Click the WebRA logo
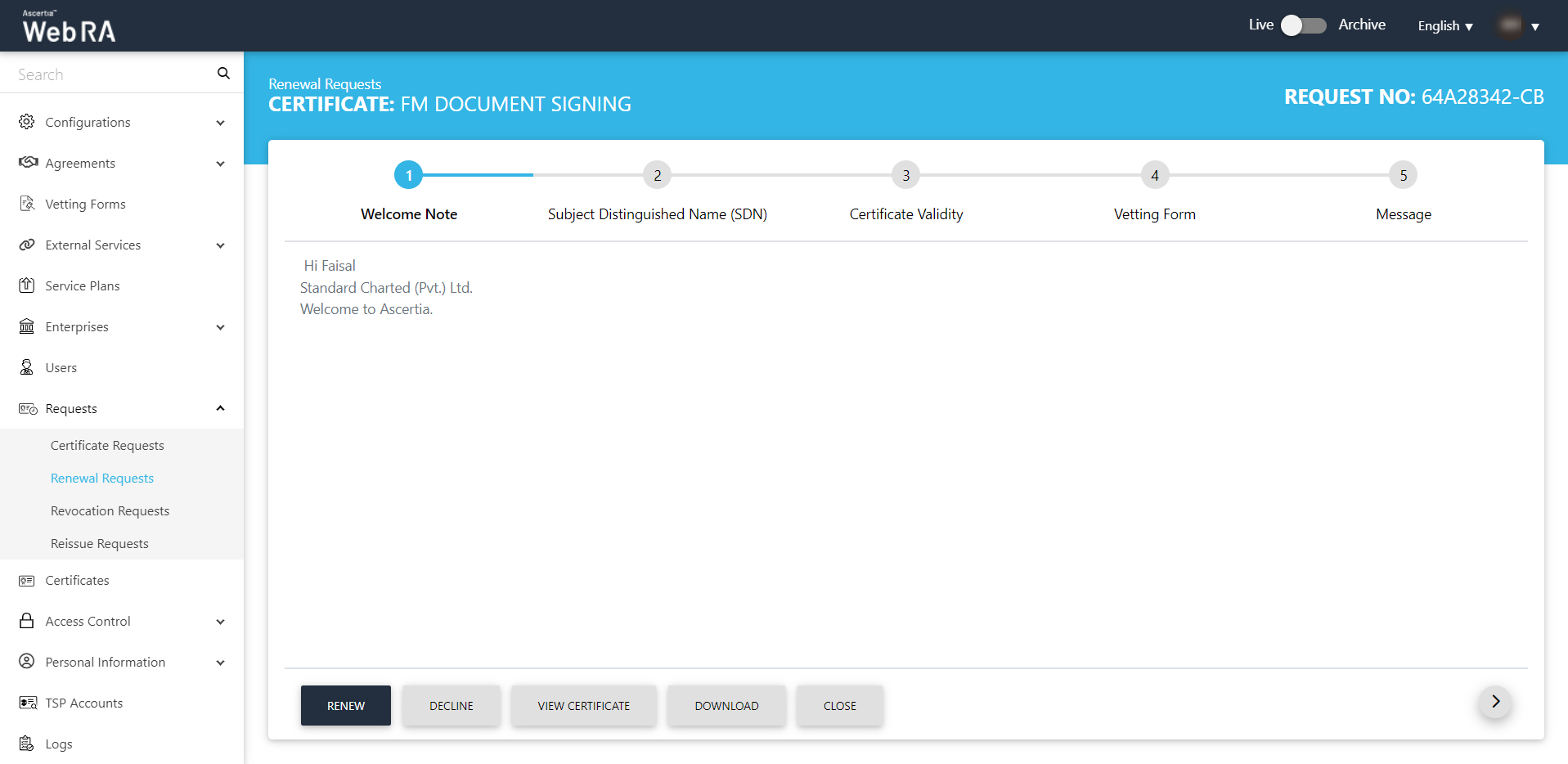Screen dimensions: 1568x764 (x=69, y=27)
